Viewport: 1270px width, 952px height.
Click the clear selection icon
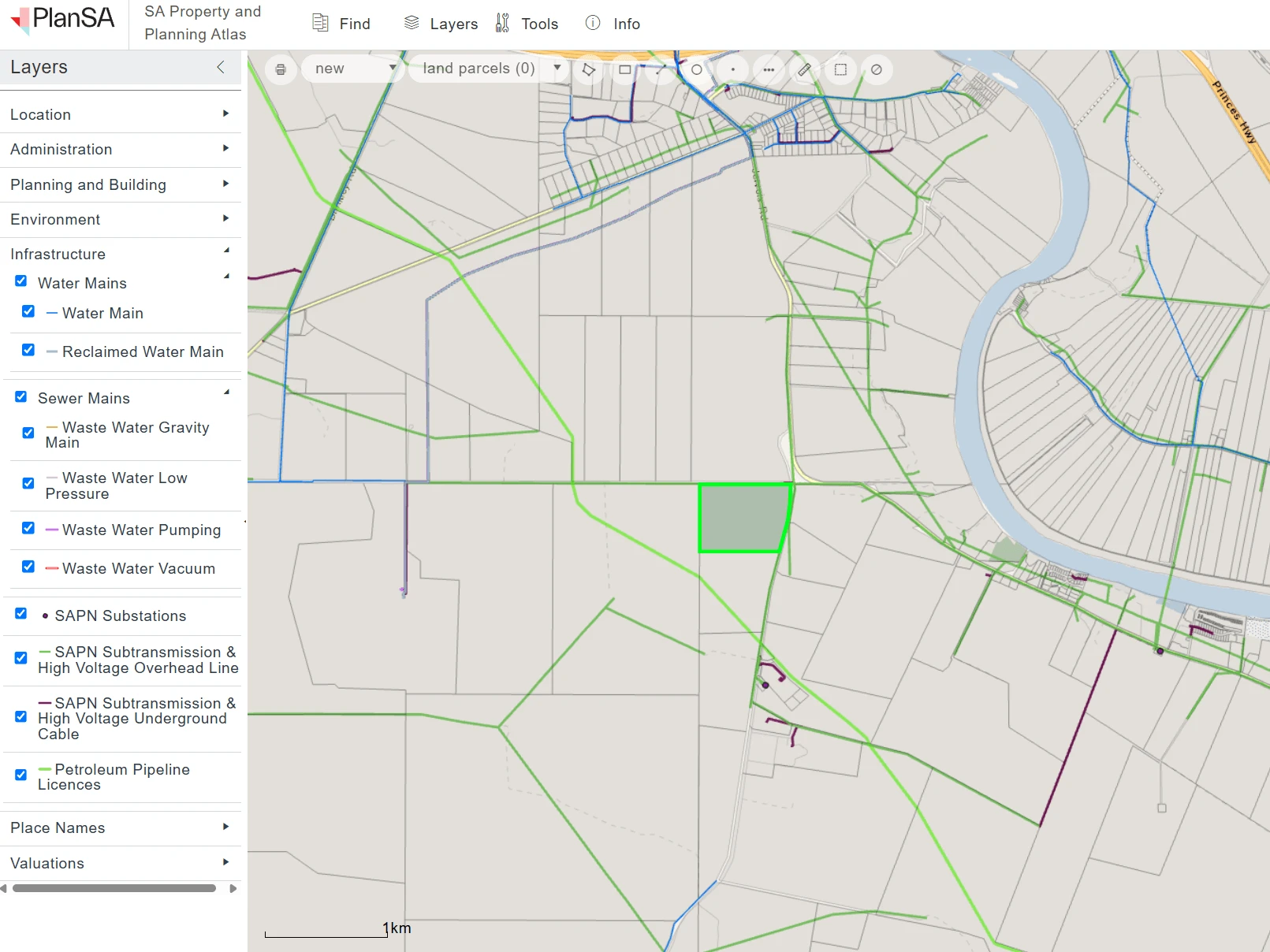pos(877,69)
